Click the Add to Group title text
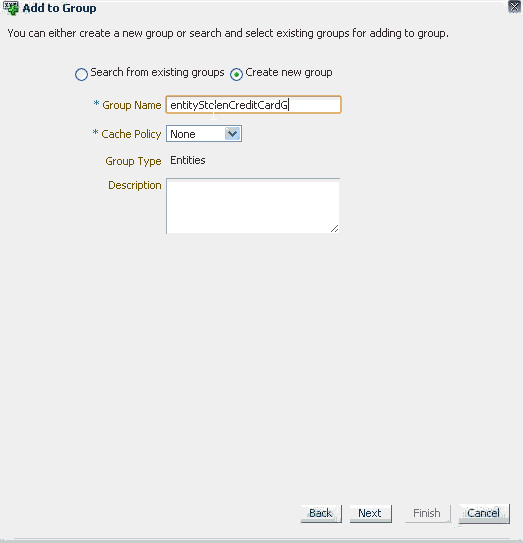The image size is (523, 543). 59,8
